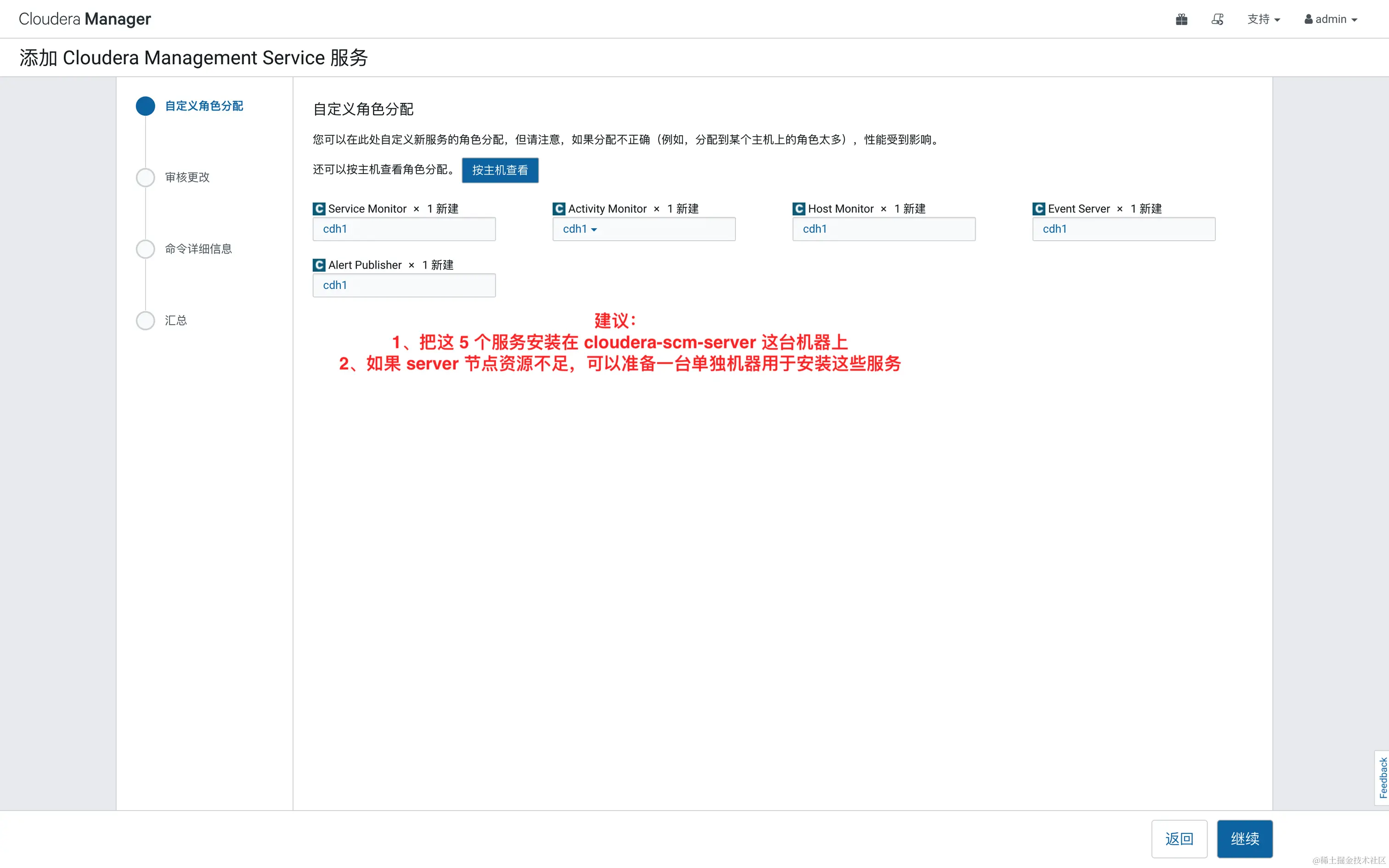
Task: Click the Host Monitor role icon
Action: coord(799,209)
